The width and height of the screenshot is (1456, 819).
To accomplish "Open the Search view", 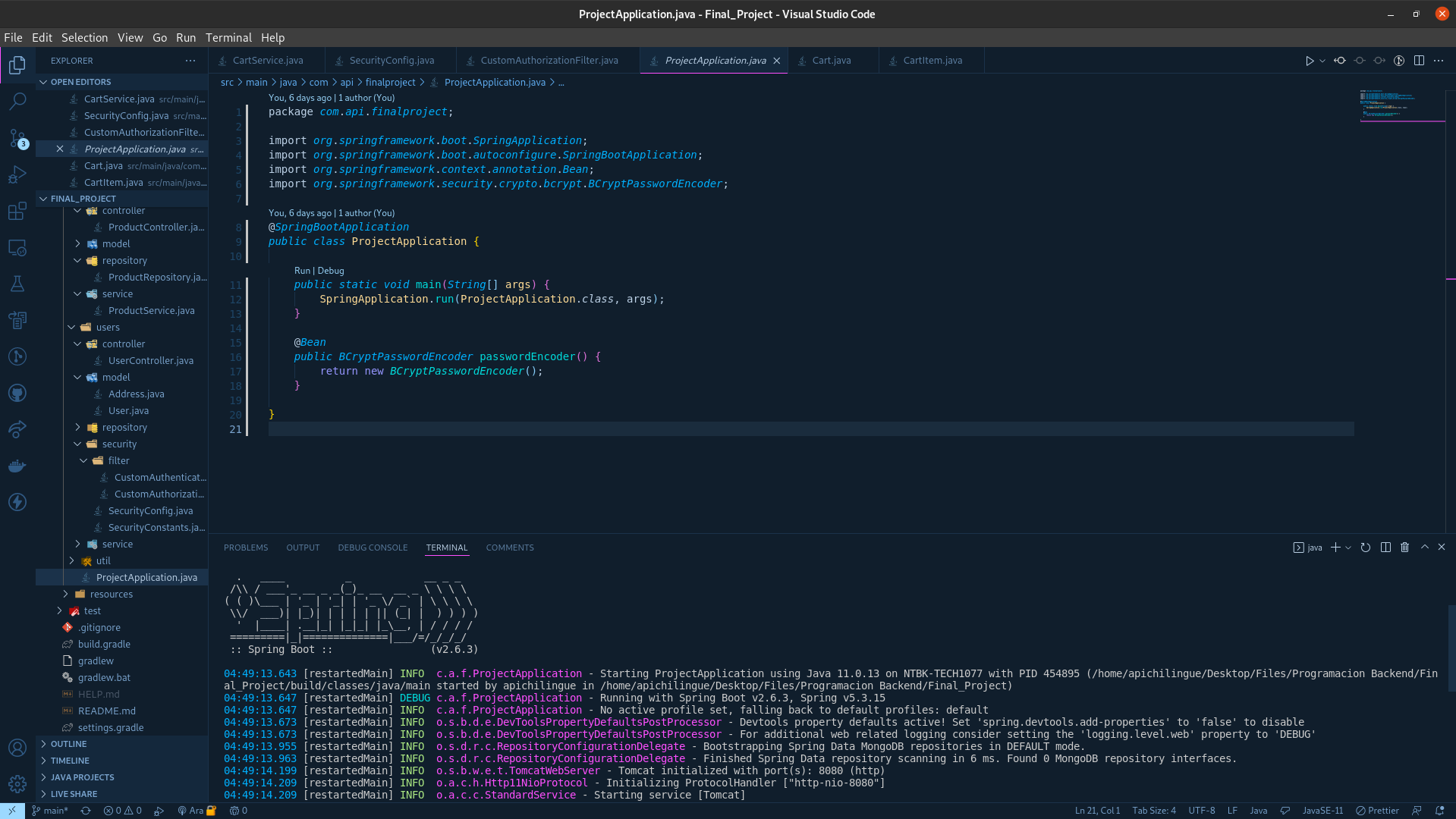I will point(17,101).
